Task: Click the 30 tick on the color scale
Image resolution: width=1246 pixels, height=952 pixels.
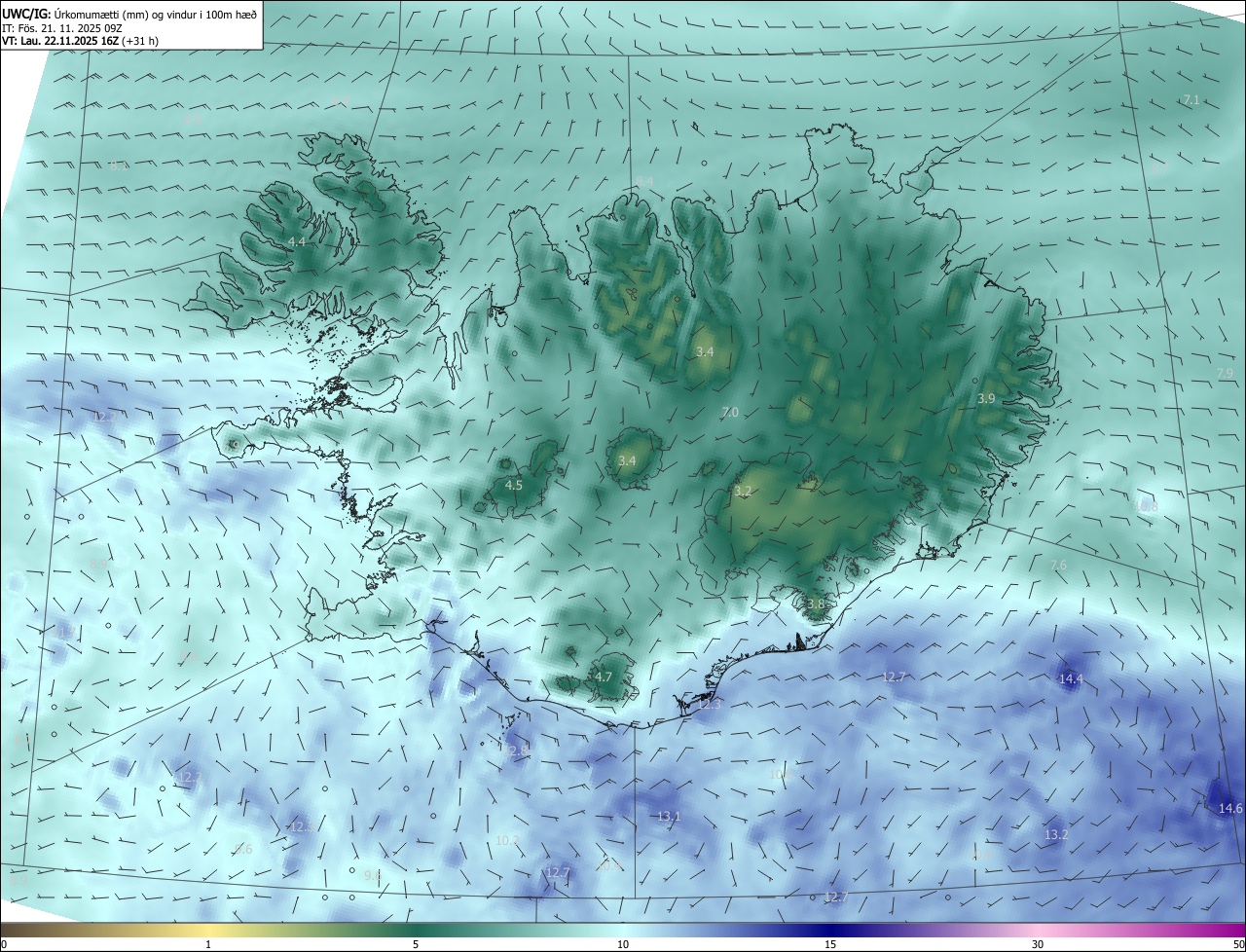Action: pyautogui.click(x=1038, y=944)
